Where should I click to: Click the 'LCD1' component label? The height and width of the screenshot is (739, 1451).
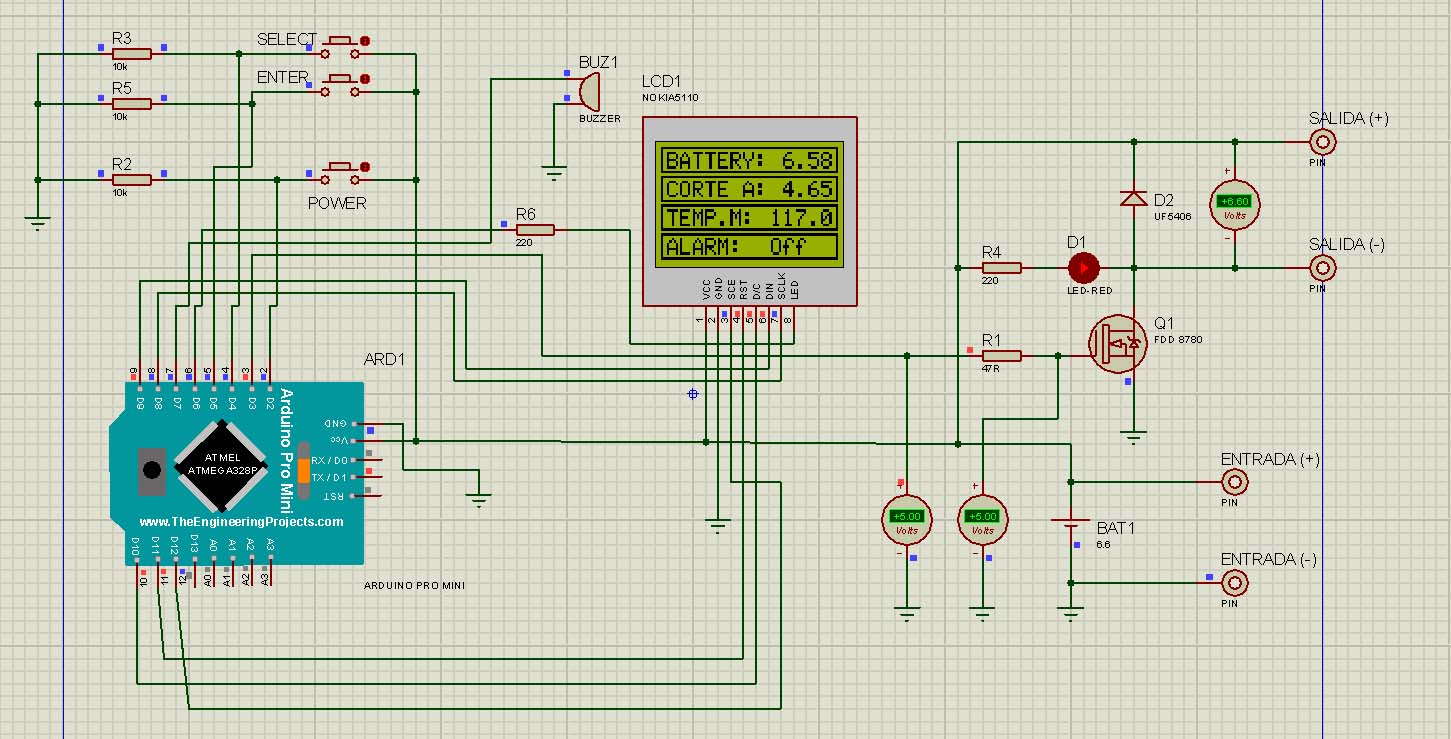(x=662, y=81)
